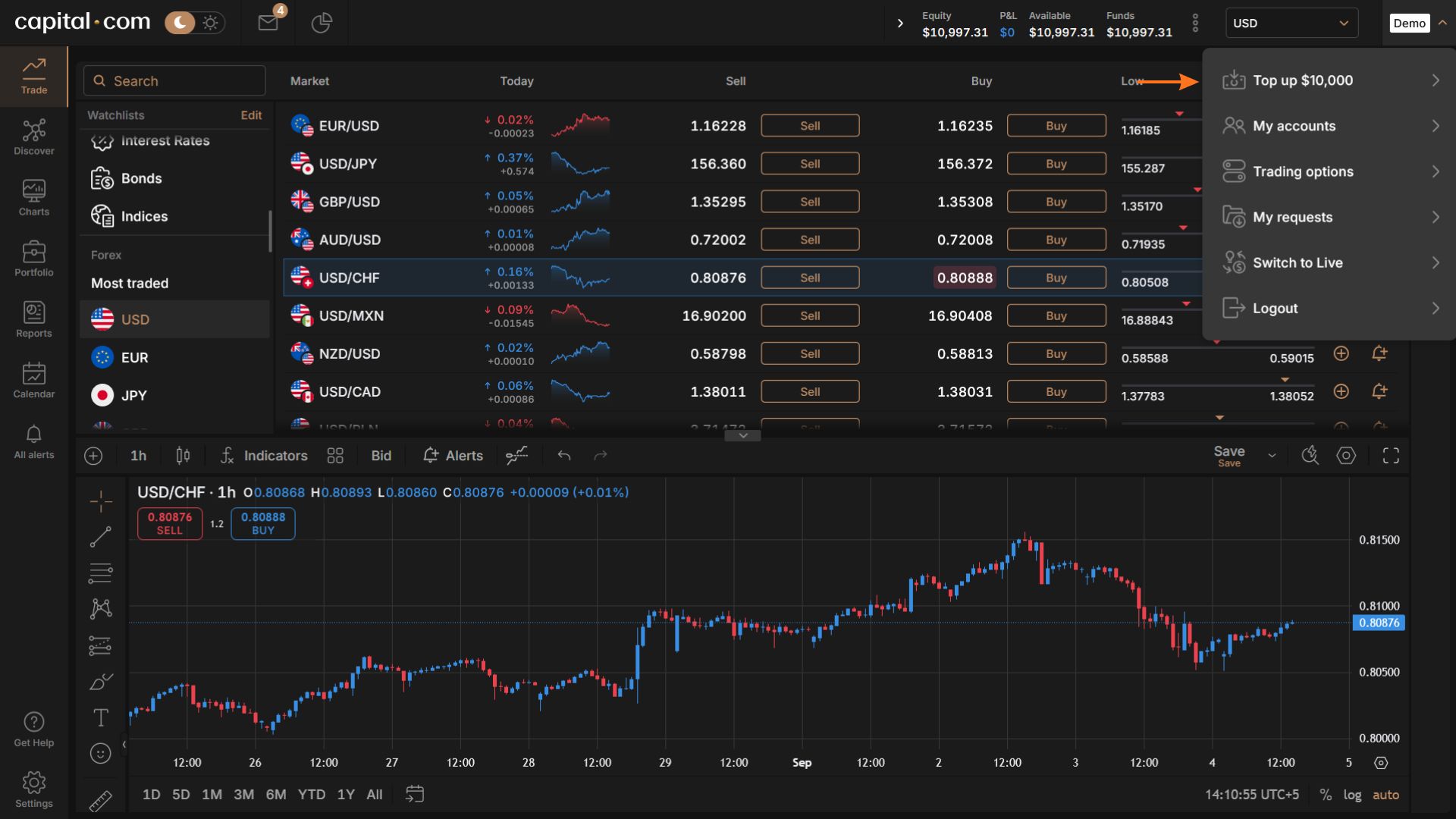1456x819 pixels.
Task: Open the Indicators menu
Action: tap(264, 455)
